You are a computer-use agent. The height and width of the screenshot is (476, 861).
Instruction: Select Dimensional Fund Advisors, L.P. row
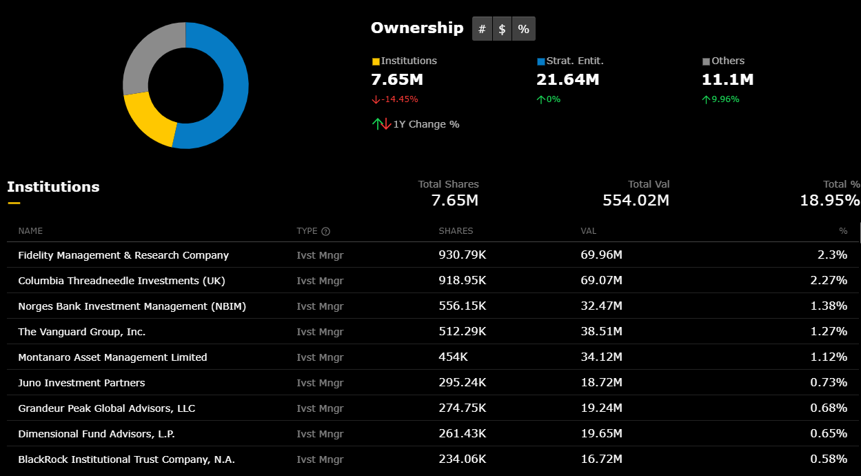(433, 434)
